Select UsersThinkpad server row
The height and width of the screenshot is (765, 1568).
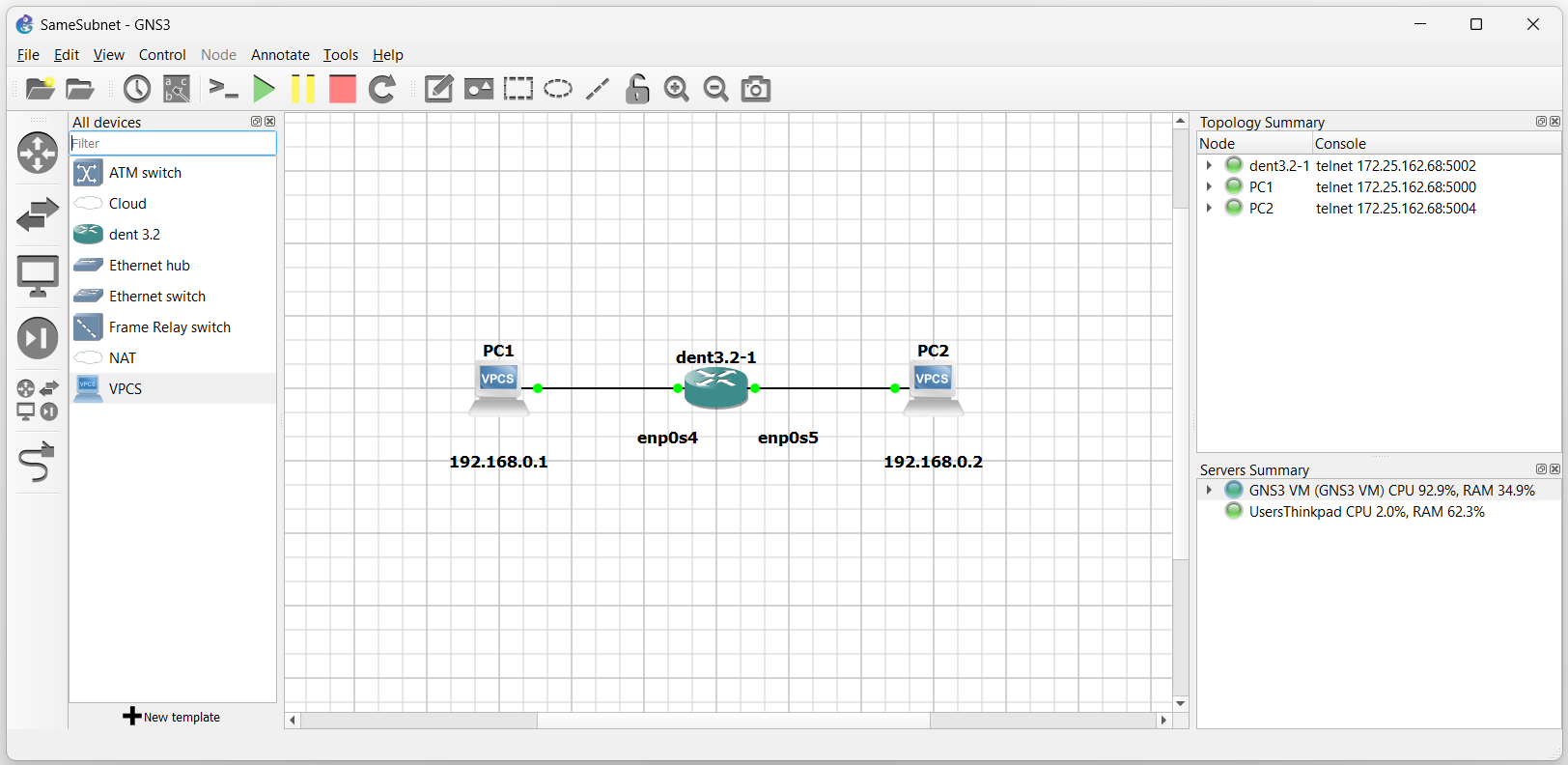coord(1379,512)
